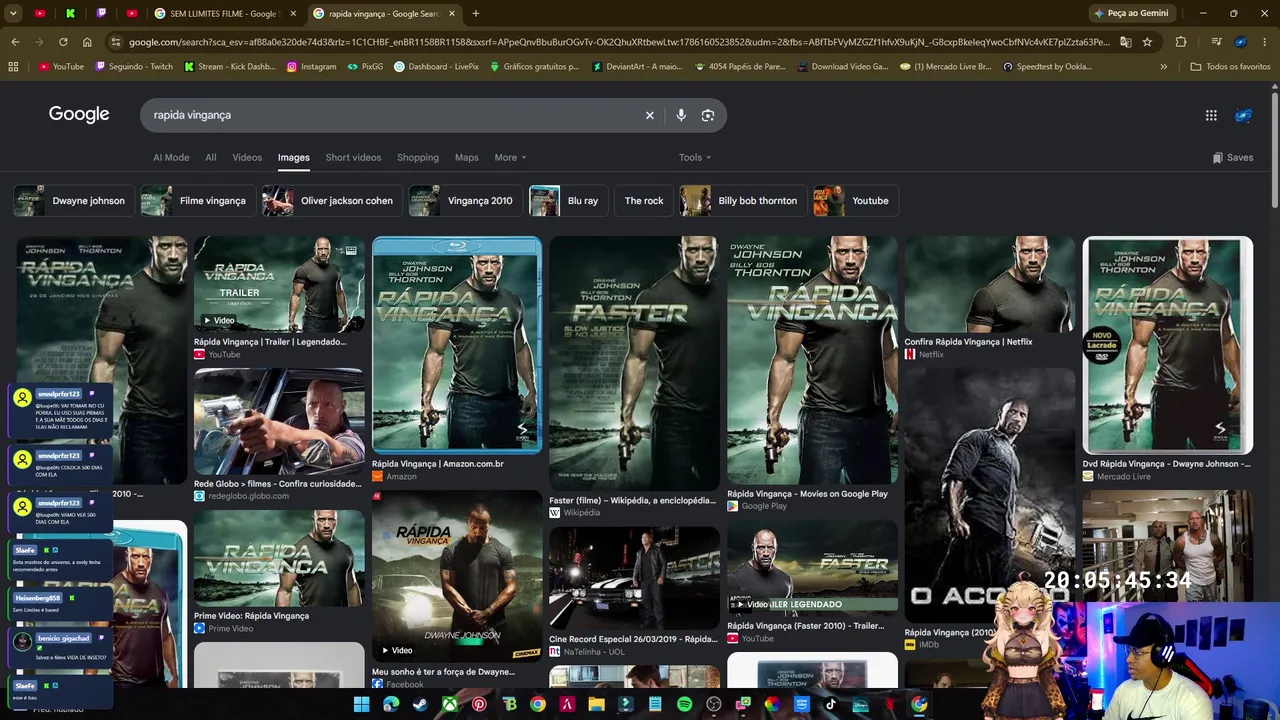The height and width of the screenshot is (720, 1280).
Task: Click the browser address bar URL
Action: point(619,42)
